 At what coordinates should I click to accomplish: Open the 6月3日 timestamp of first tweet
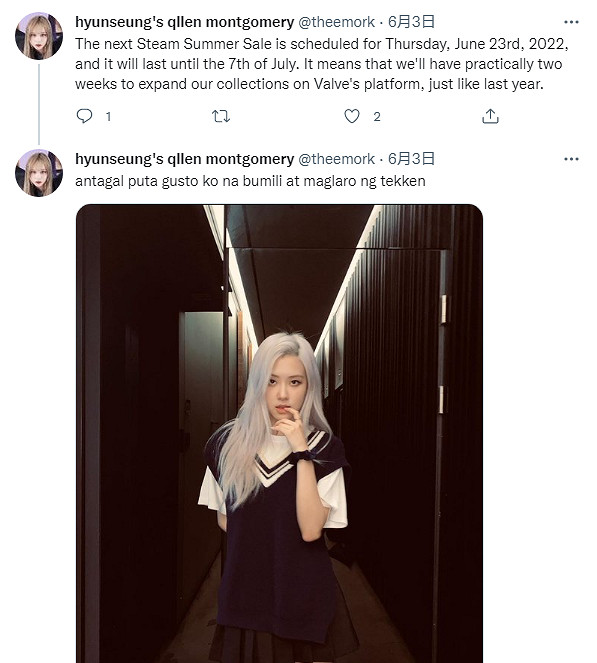click(411, 22)
